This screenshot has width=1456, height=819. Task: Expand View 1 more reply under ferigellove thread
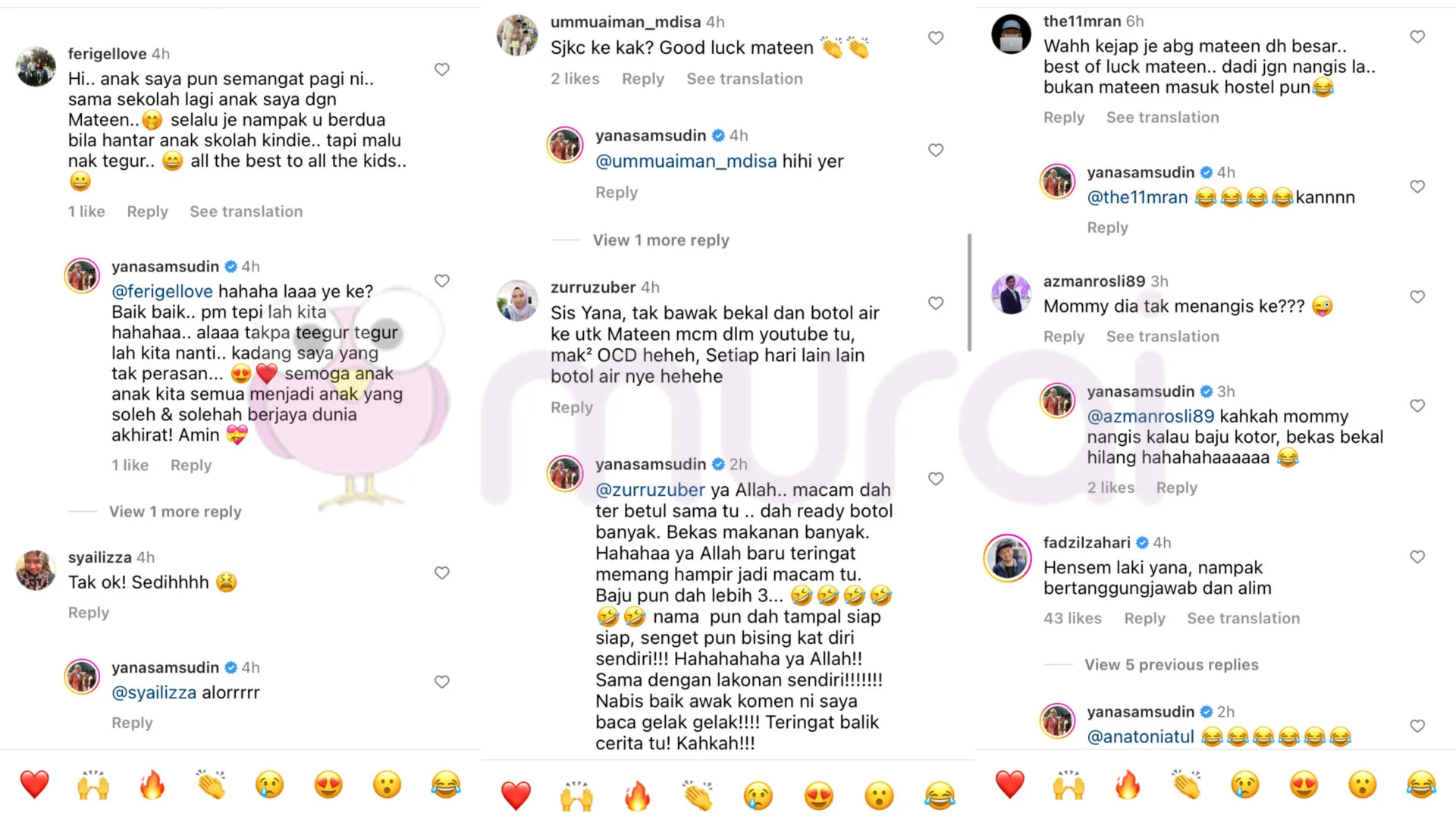(175, 512)
